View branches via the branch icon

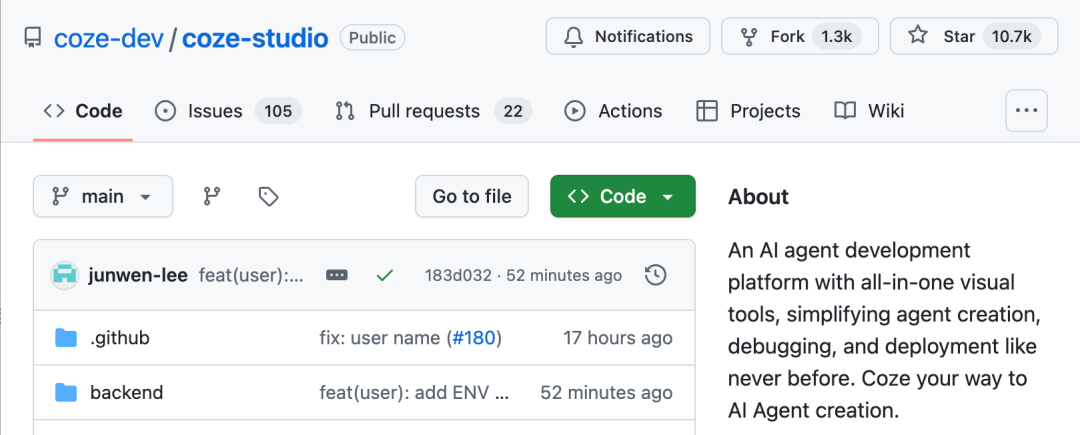point(211,197)
